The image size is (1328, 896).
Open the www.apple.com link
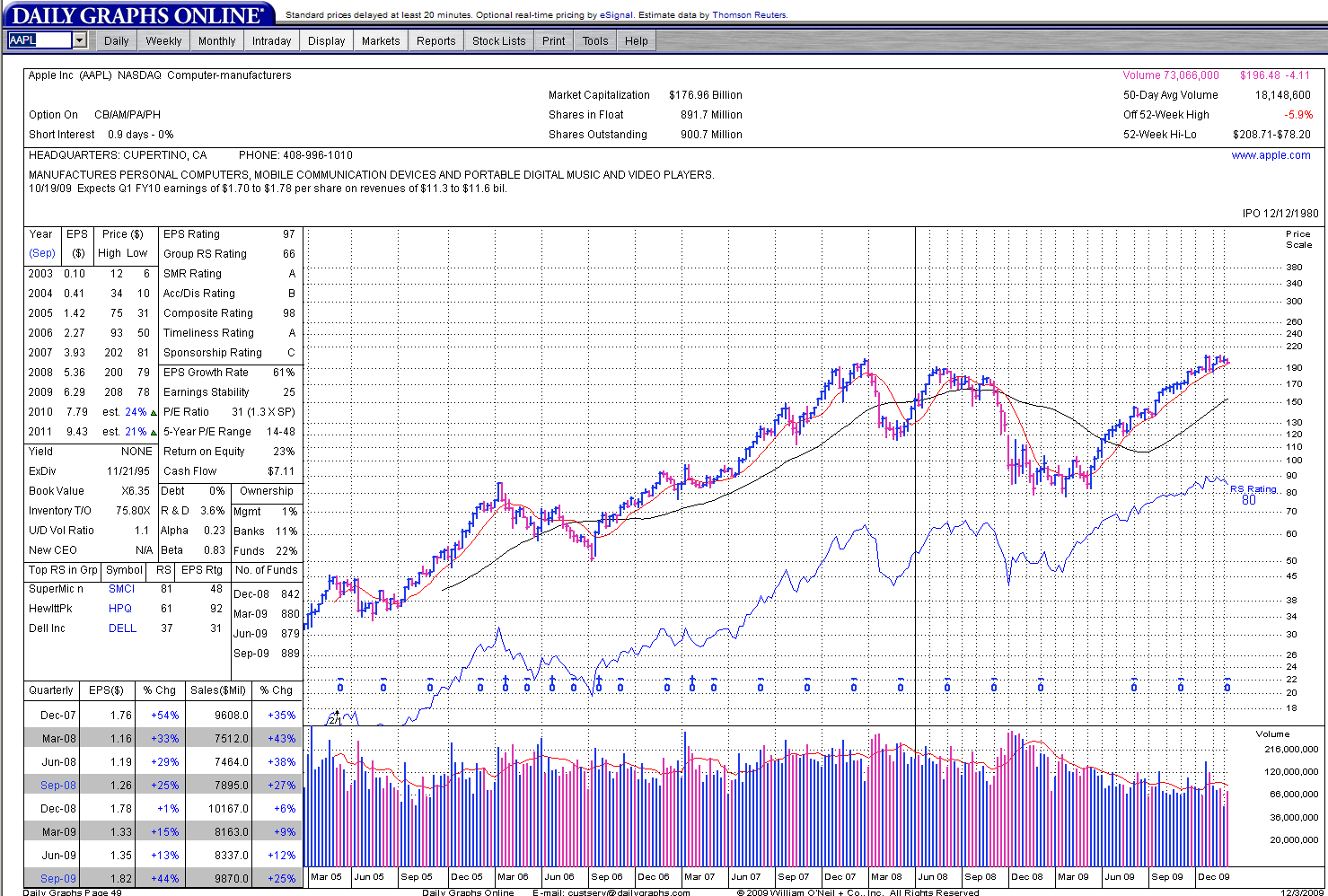point(1271,155)
